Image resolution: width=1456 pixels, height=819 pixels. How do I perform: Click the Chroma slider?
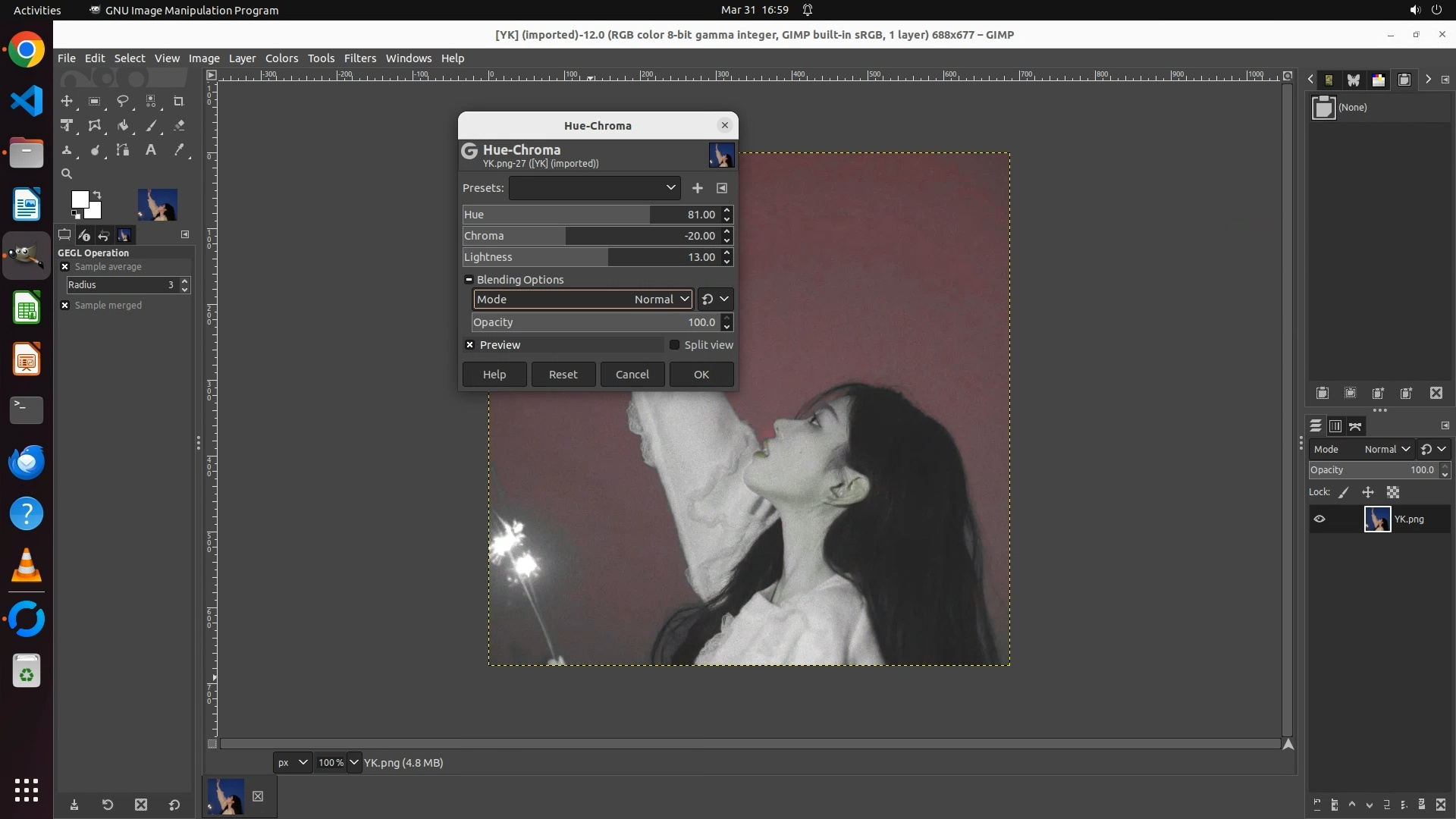tap(591, 236)
